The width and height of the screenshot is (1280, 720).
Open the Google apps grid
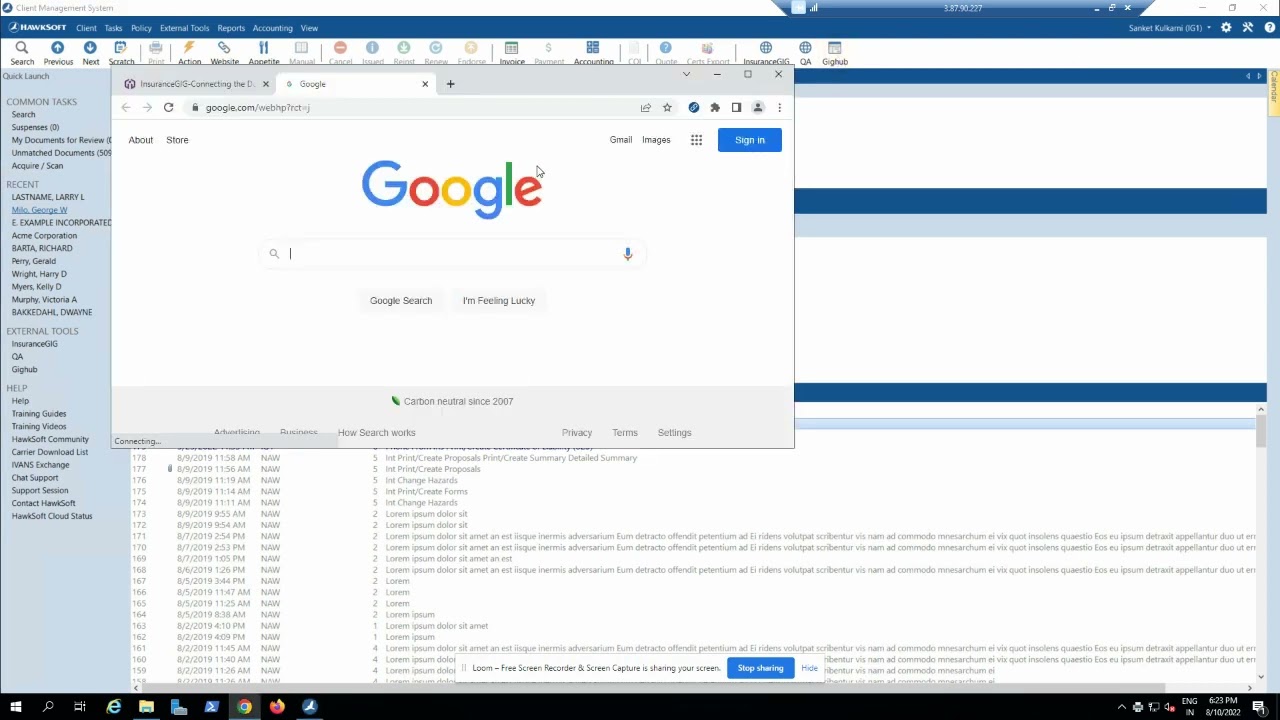[x=696, y=140]
